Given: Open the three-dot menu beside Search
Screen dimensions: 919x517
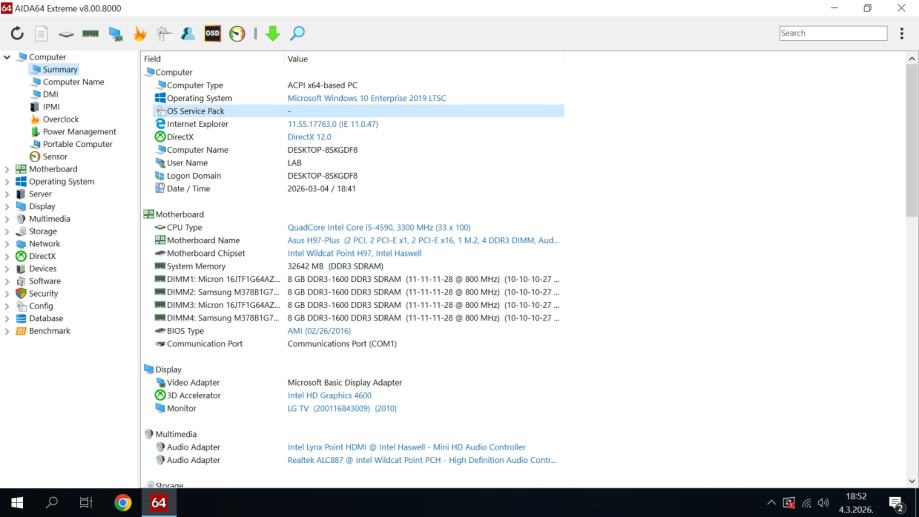Looking at the screenshot, I should click(x=902, y=33).
